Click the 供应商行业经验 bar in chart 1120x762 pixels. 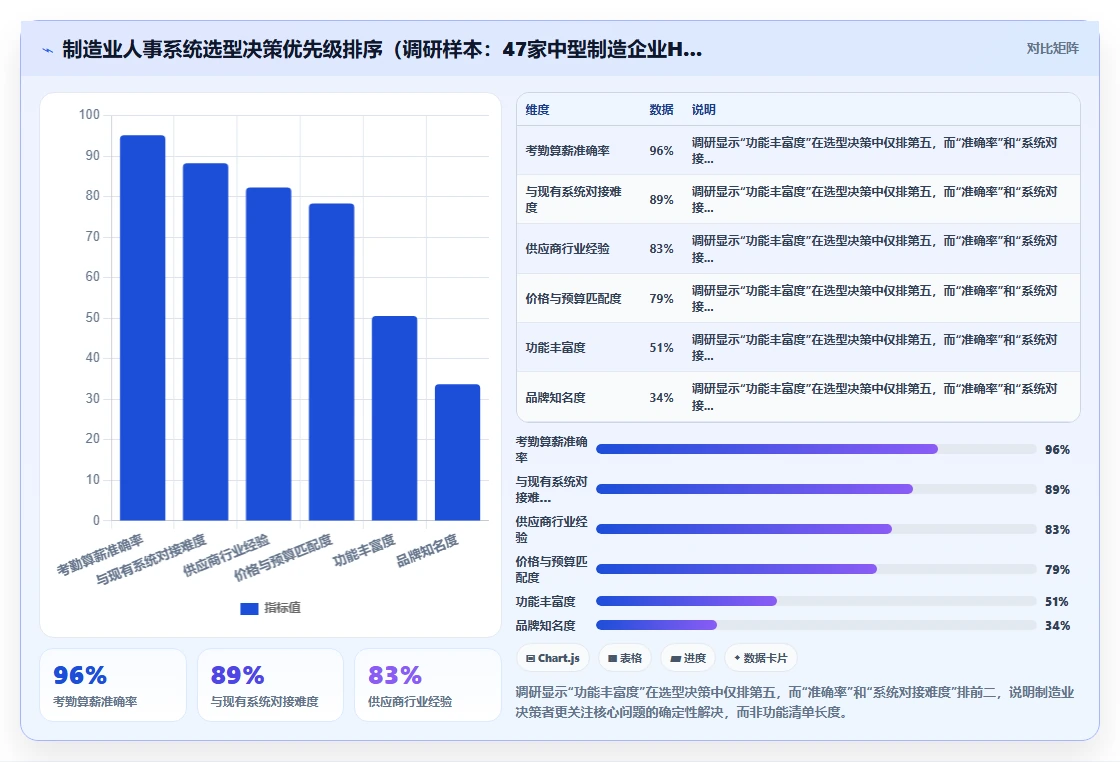269,354
